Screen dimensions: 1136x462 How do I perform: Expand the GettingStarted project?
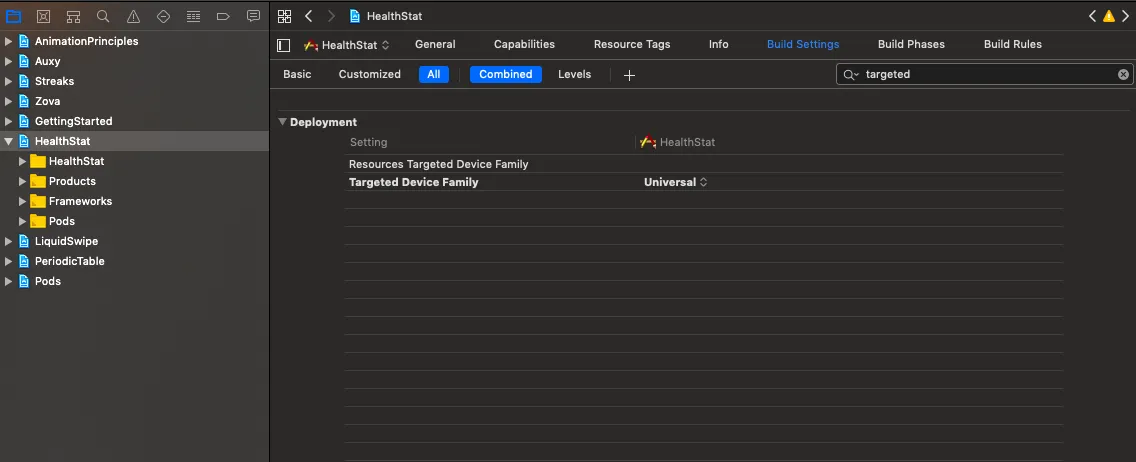pos(9,121)
